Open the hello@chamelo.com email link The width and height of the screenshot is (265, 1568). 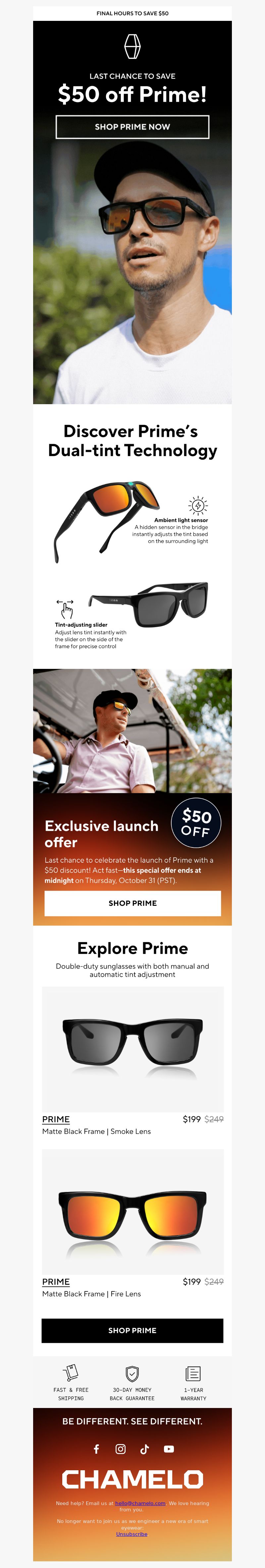(140, 1503)
